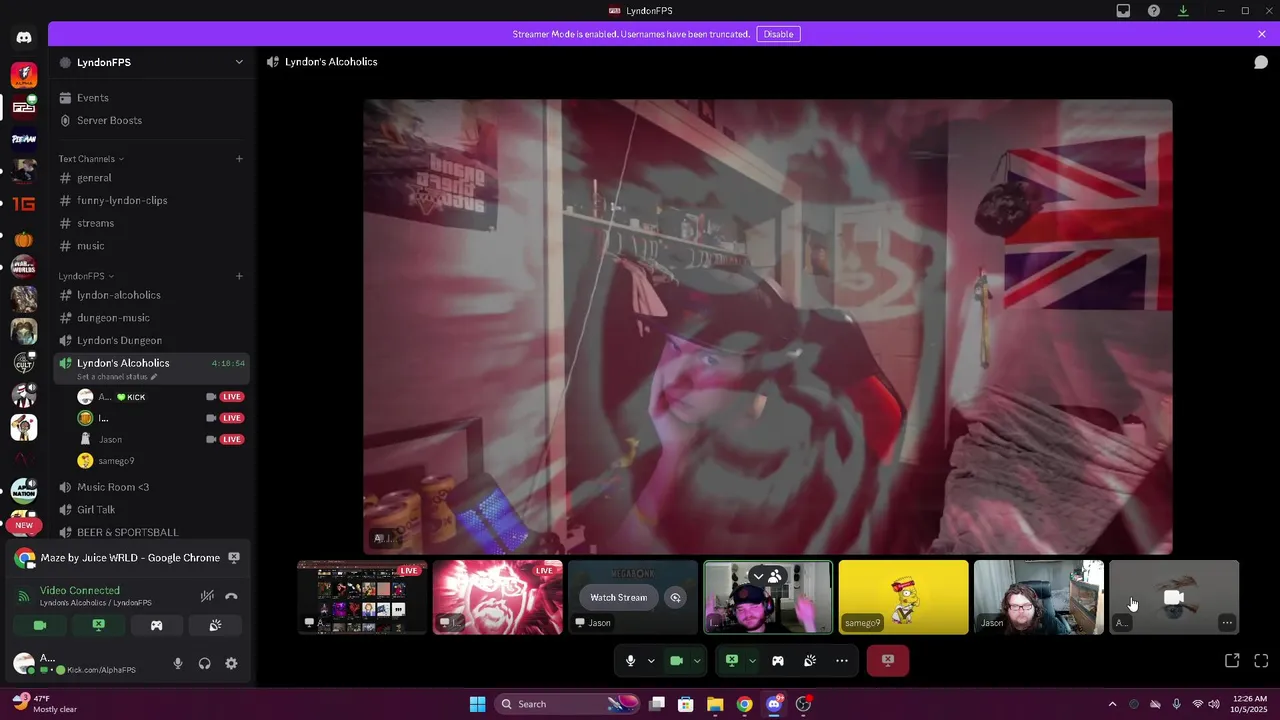Open the chat panel speech bubble icon
The width and height of the screenshot is (1280, 720).
click(x=1261, y=62)
